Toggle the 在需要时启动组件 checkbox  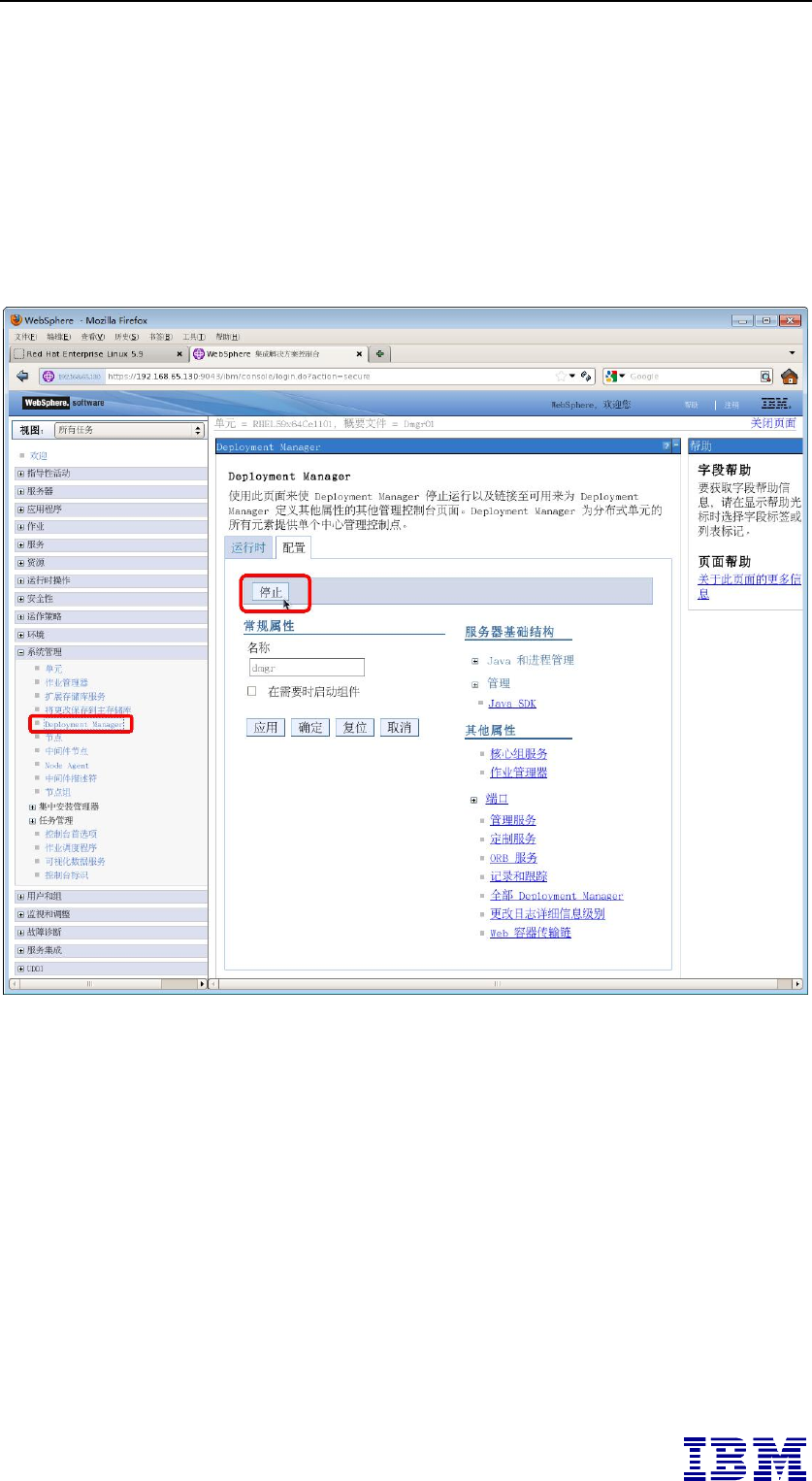(251, 691)
